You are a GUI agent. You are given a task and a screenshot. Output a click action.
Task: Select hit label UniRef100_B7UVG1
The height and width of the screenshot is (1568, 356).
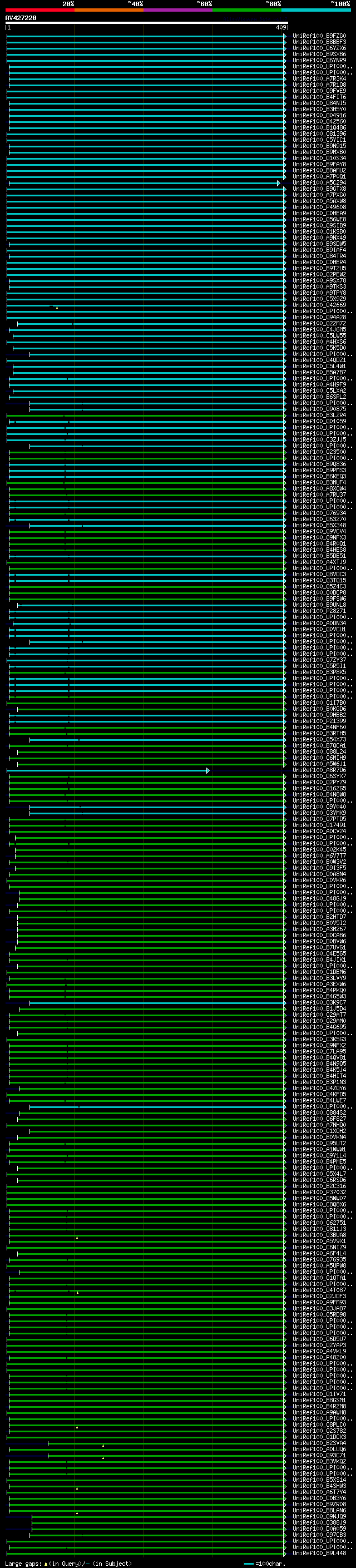(x=319, y=948)
